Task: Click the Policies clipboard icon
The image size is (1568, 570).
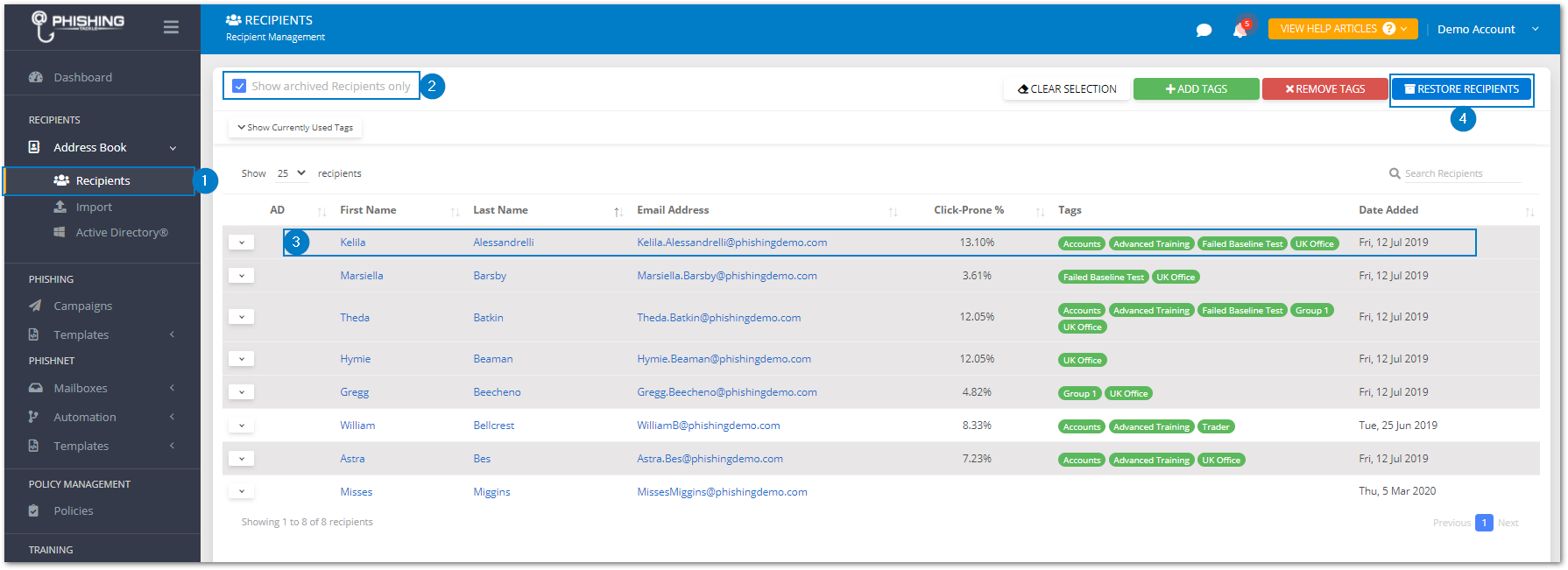Action: 33,510
